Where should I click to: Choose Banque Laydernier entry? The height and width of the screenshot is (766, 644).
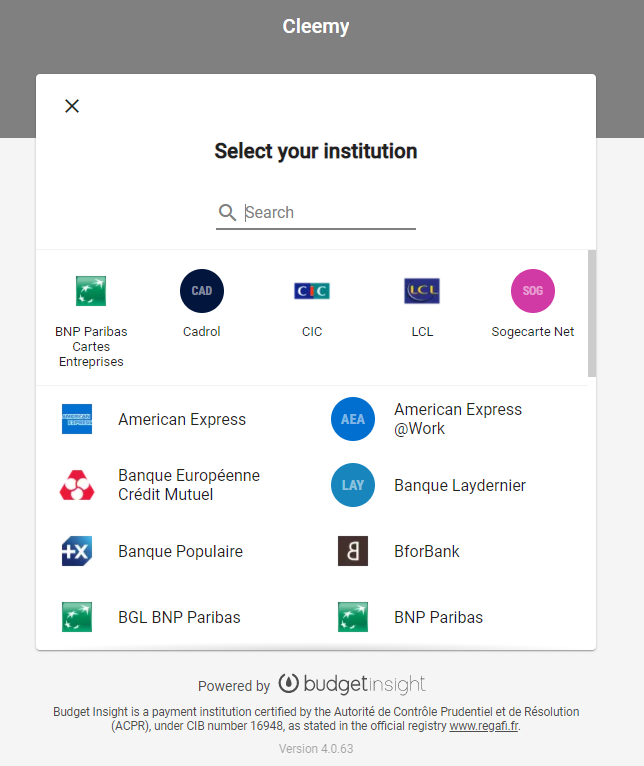[x=460, y=486]
